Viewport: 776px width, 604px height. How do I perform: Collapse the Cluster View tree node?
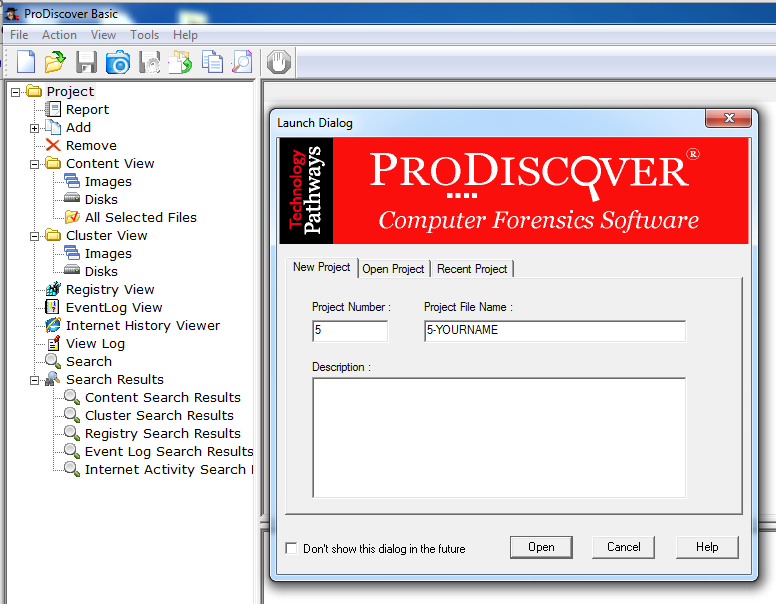click(34, 236)
